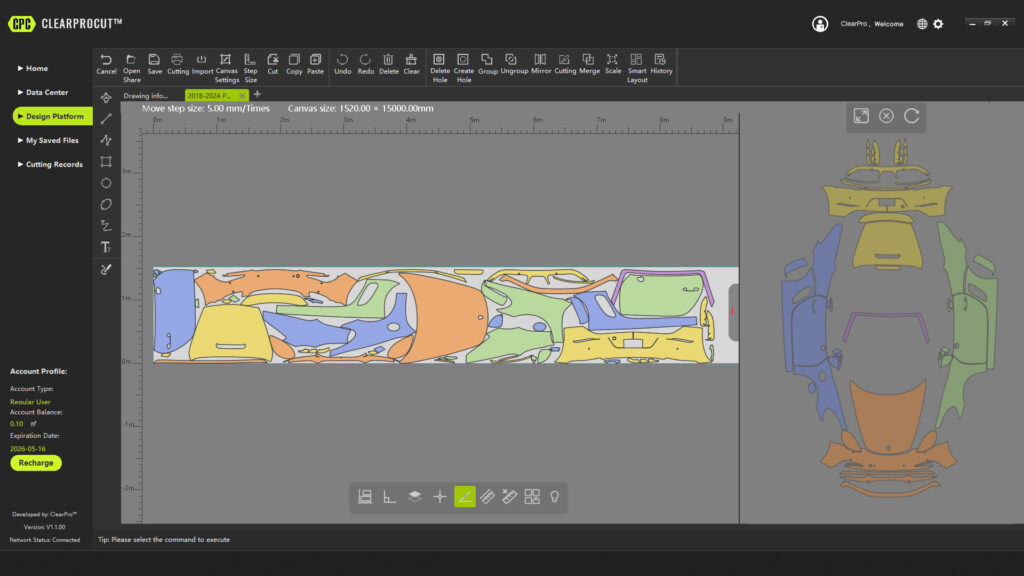Group the selected shapes
Screen dimensions: 1024x576
487,64
